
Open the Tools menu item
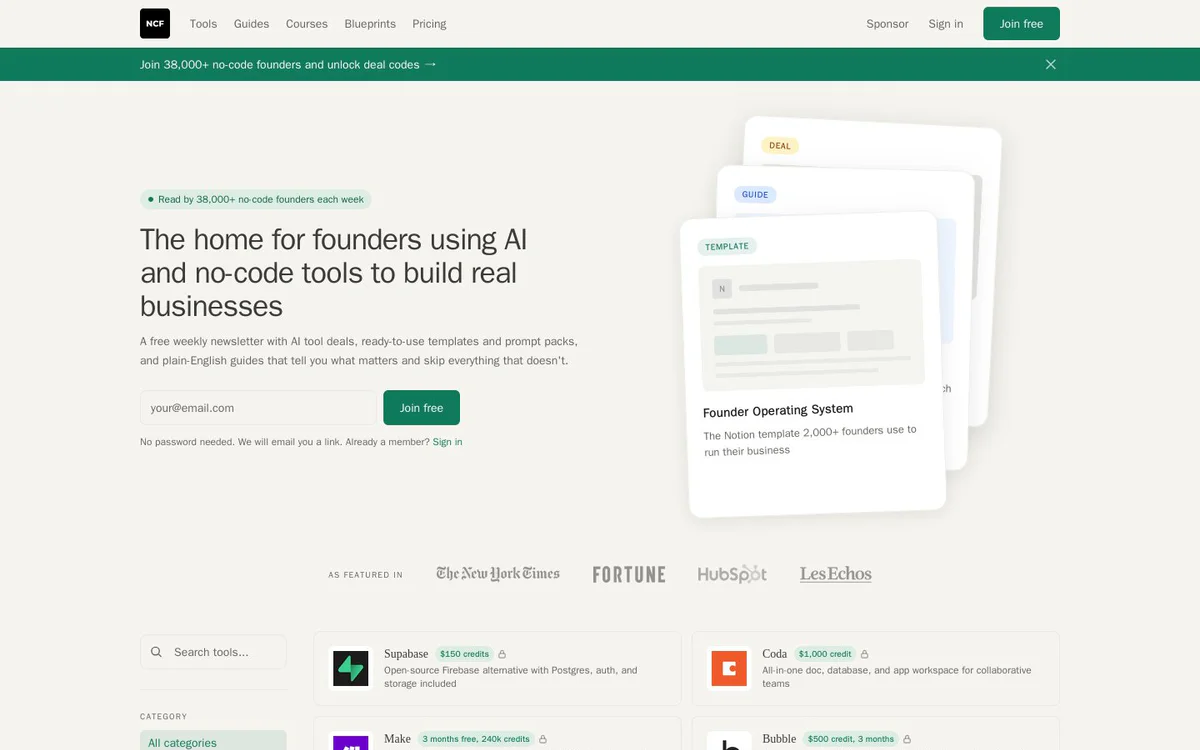[x=203, y=24]
